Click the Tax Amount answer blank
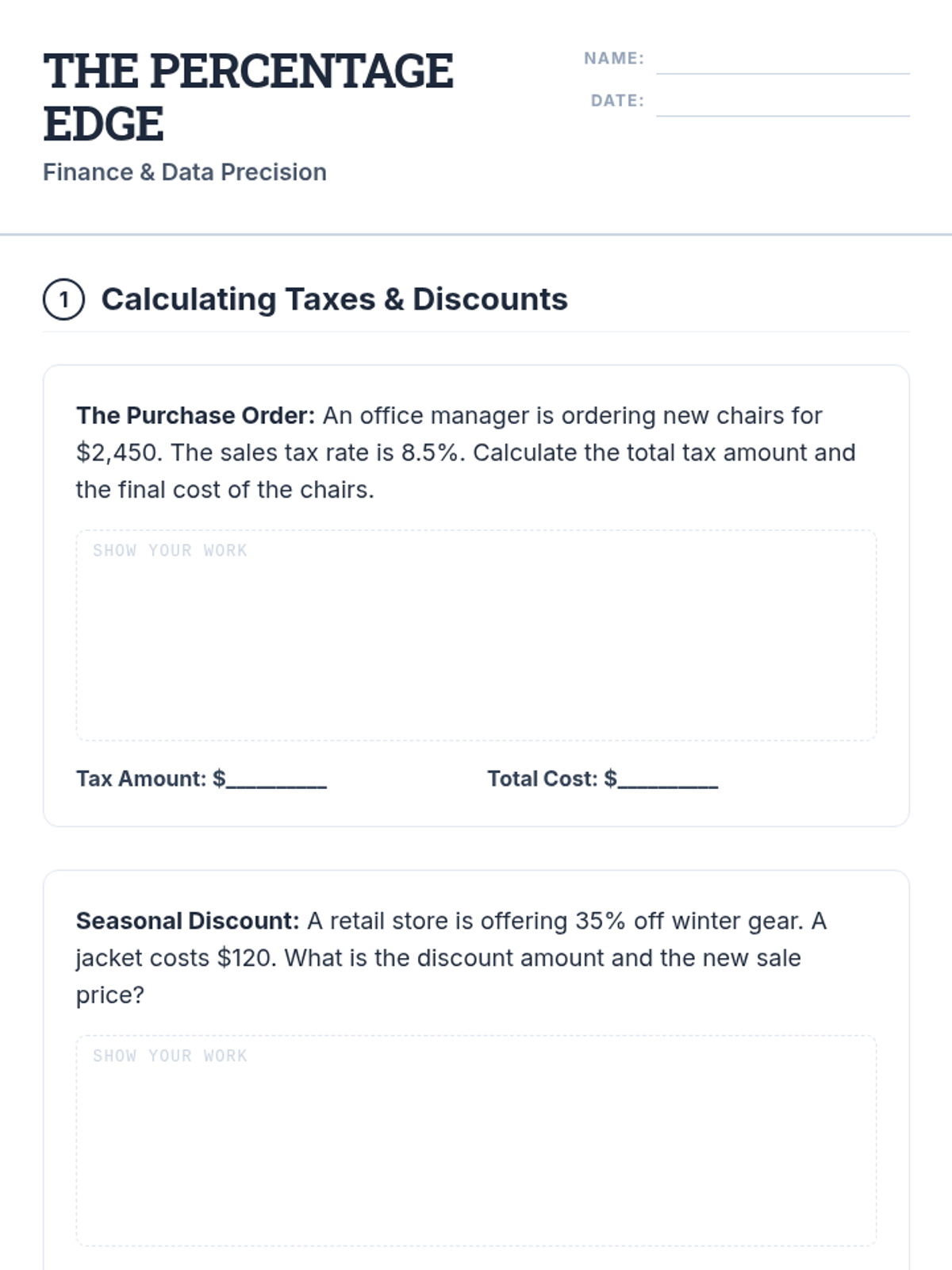952x1270 pixels. (276, 779)
